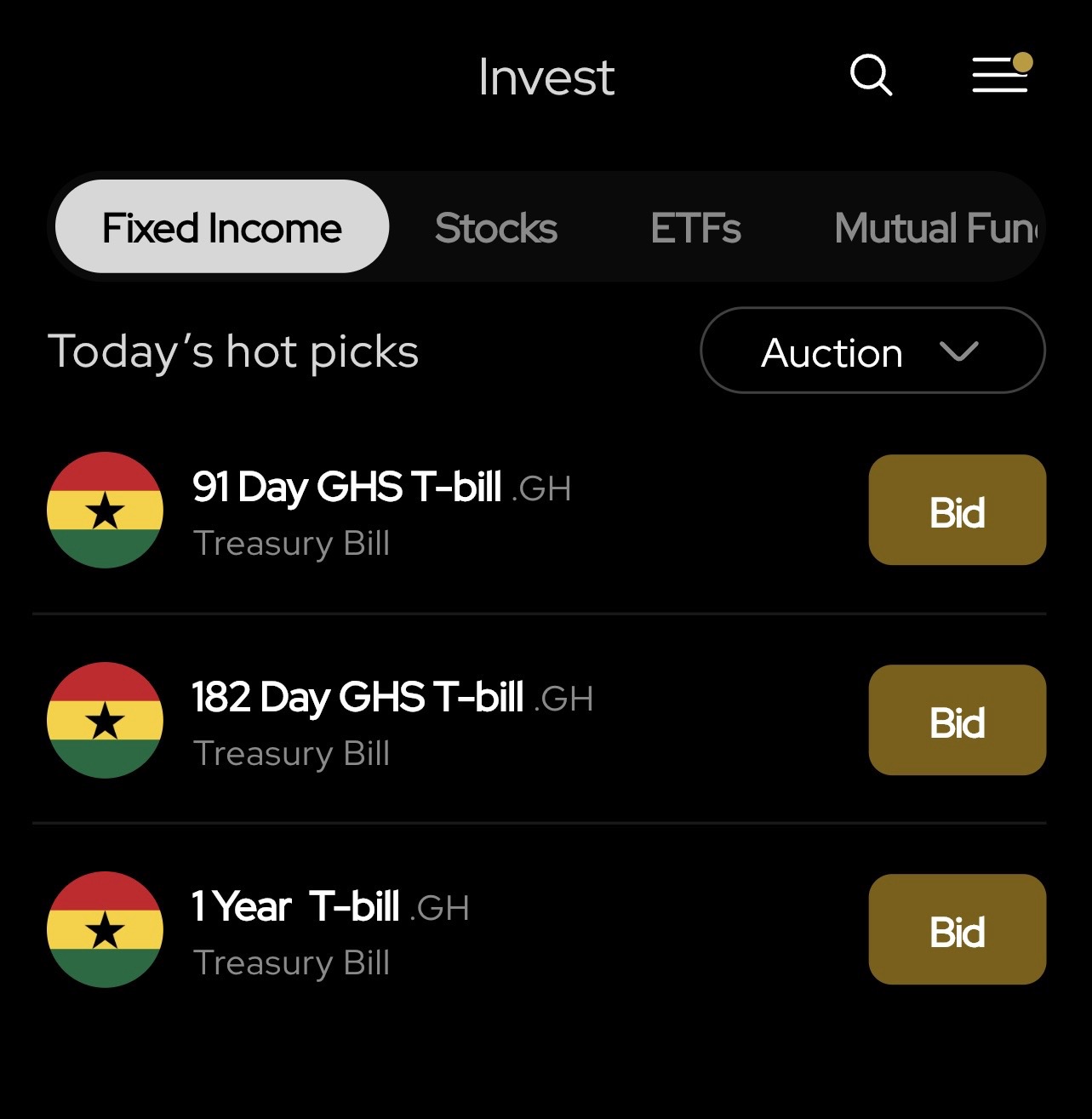Viewport: 1092px width, 1119px height.
Task: Switch to the Fixed Income tab
Action: point(222,227)
